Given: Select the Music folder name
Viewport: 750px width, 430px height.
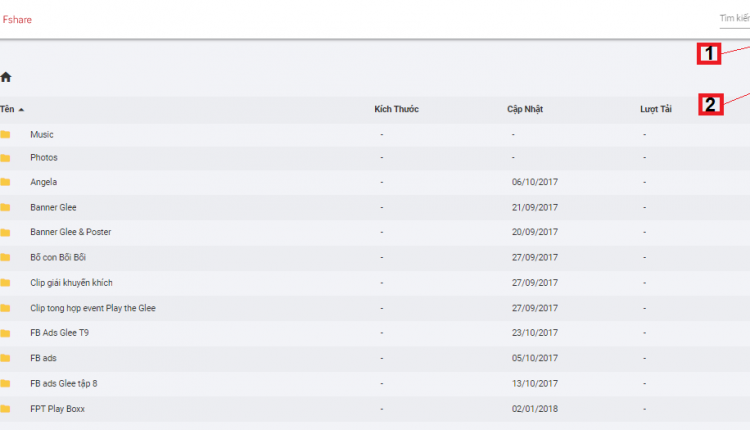Looking at the screenshot, I should tap(42, 134).
